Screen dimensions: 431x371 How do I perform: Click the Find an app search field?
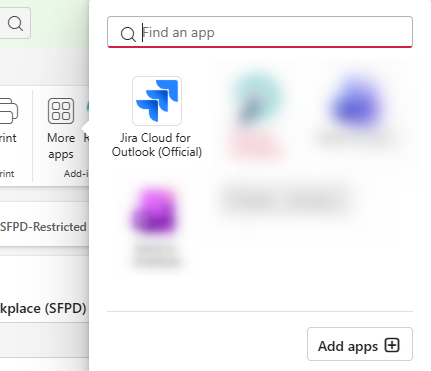260,32
